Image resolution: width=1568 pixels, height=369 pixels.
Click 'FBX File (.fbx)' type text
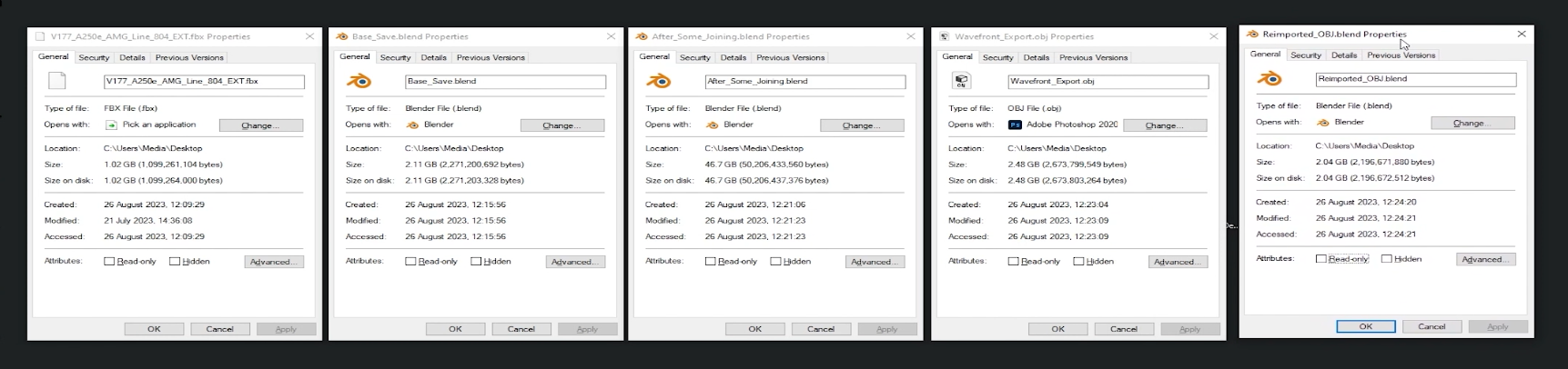(x=131, y=108)
